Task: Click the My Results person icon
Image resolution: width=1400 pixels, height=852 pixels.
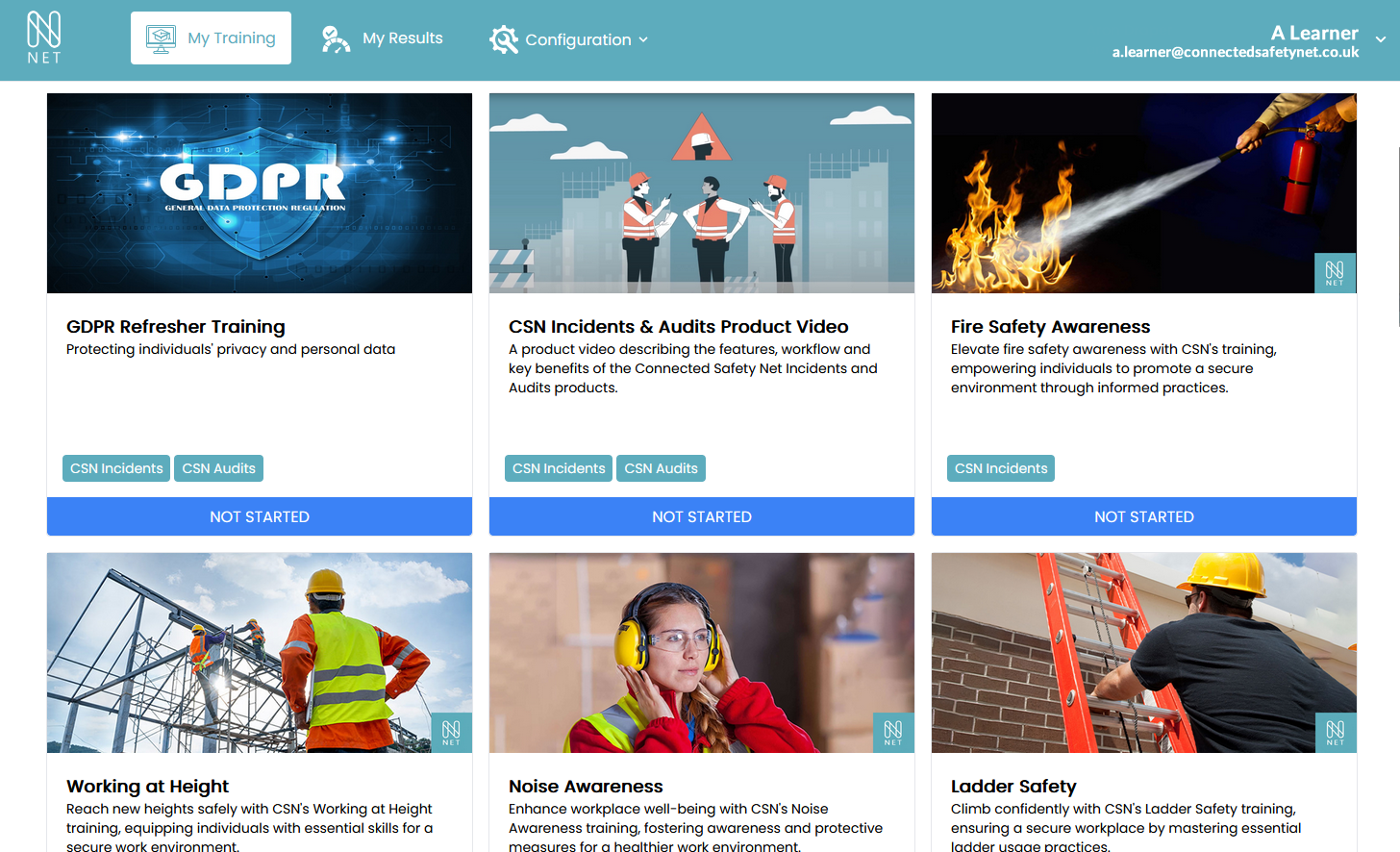Action: pos(336,38)
